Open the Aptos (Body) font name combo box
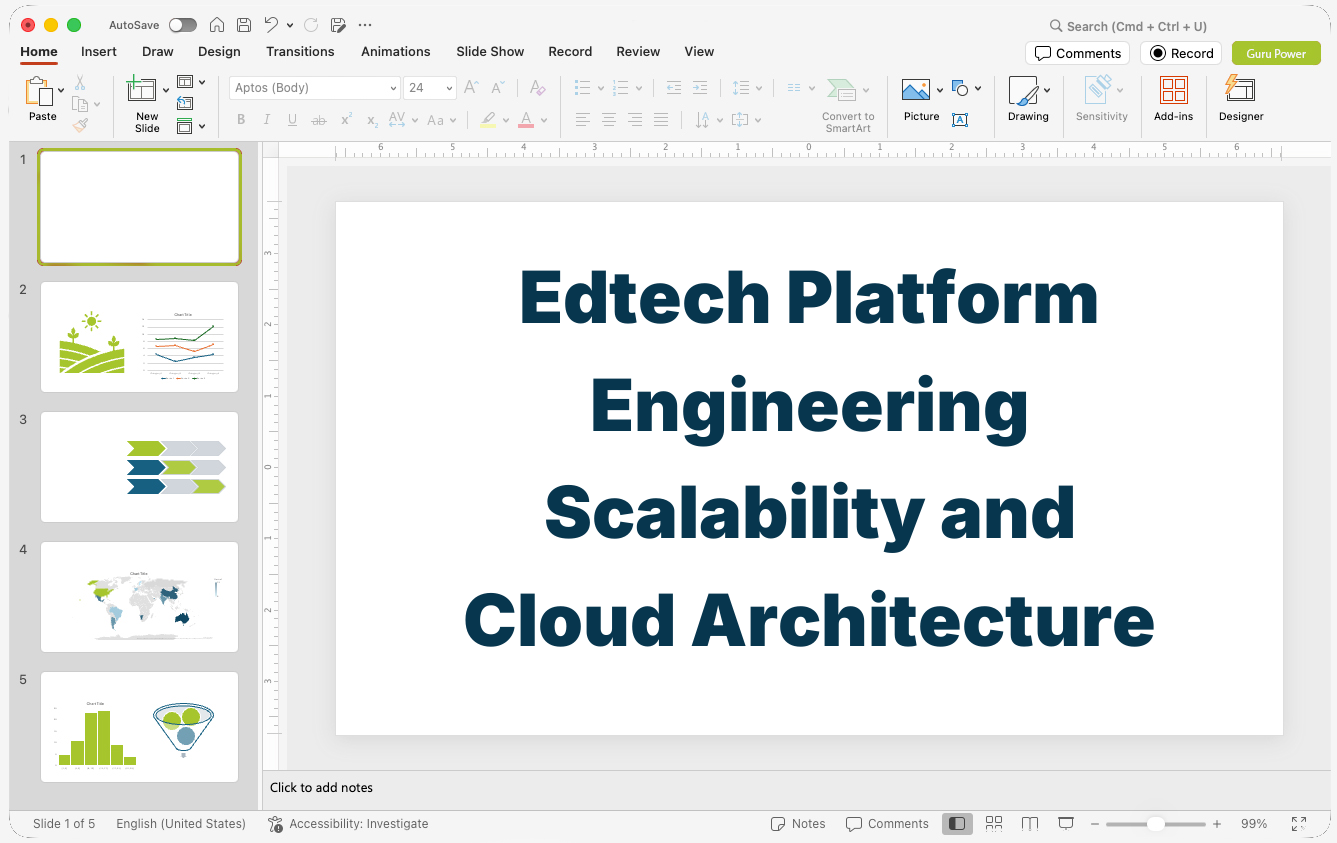 coord(315,88)
